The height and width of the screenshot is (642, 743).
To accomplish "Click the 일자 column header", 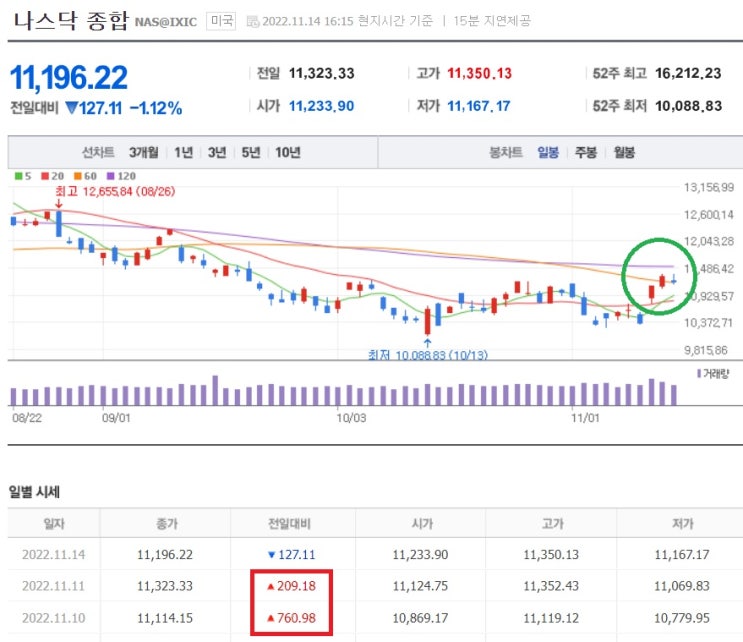I will tap(54, 524).
